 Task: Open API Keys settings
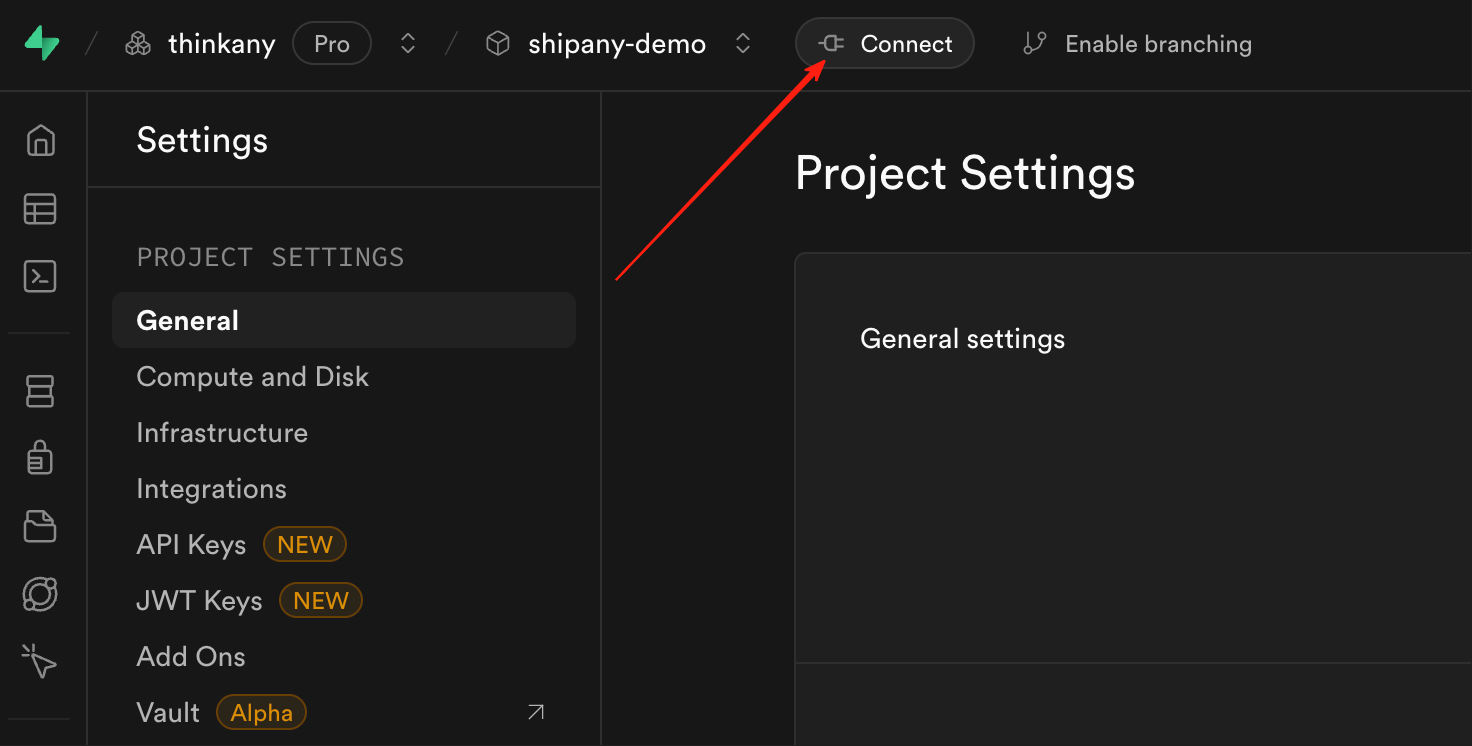pyautogui.click(x=191, y=545)
